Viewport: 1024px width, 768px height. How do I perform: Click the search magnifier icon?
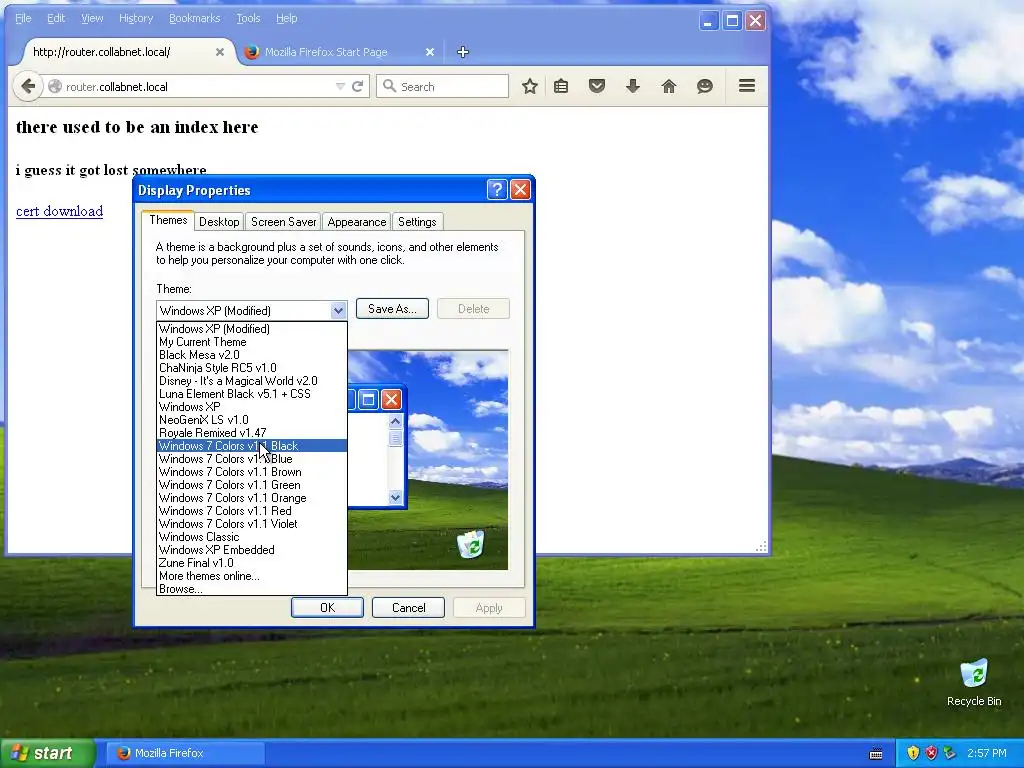389,86
